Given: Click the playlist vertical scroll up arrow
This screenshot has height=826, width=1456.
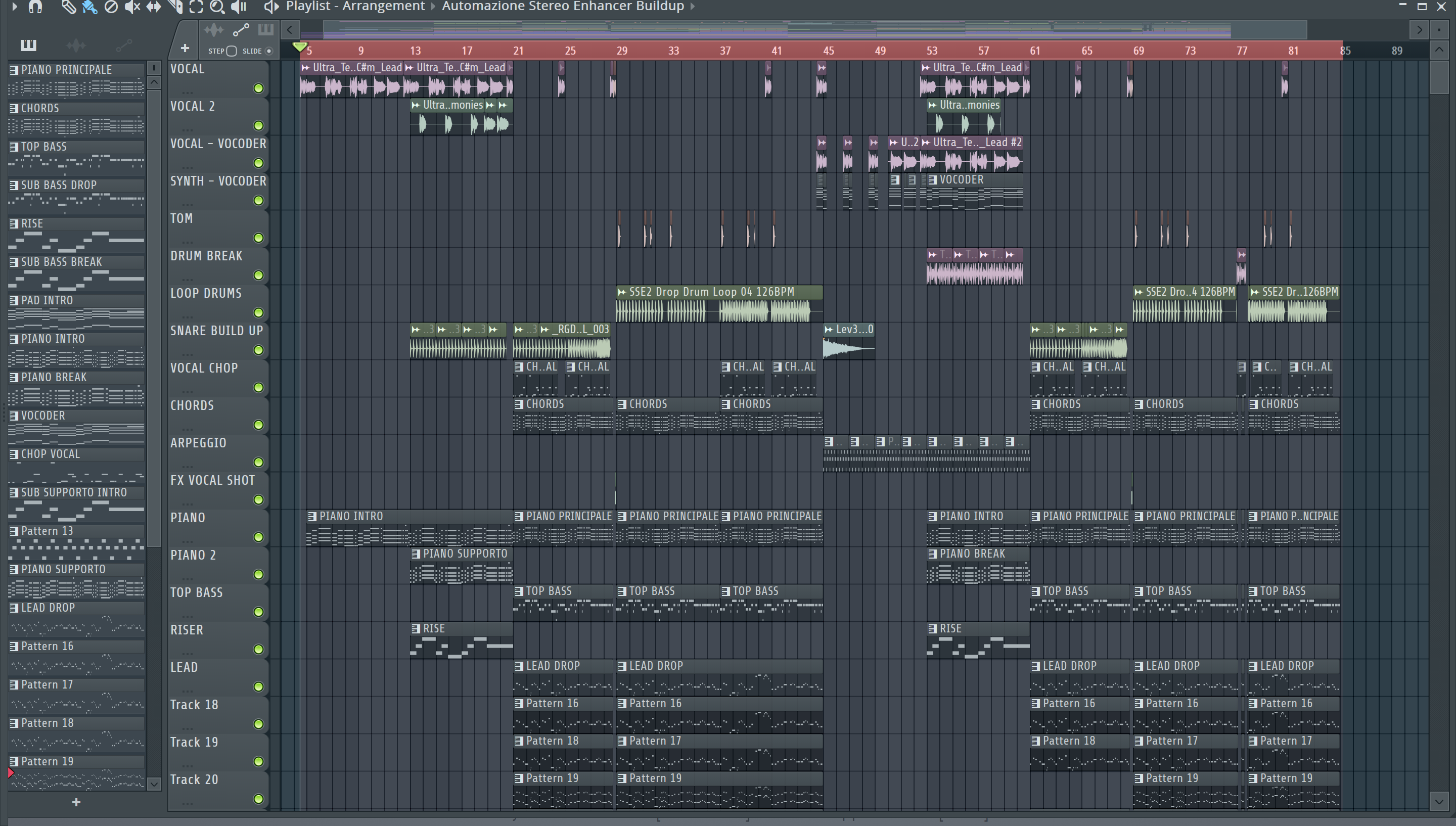Looking at the screenshot, I should pyautogui.click(x=1439, y=50).
